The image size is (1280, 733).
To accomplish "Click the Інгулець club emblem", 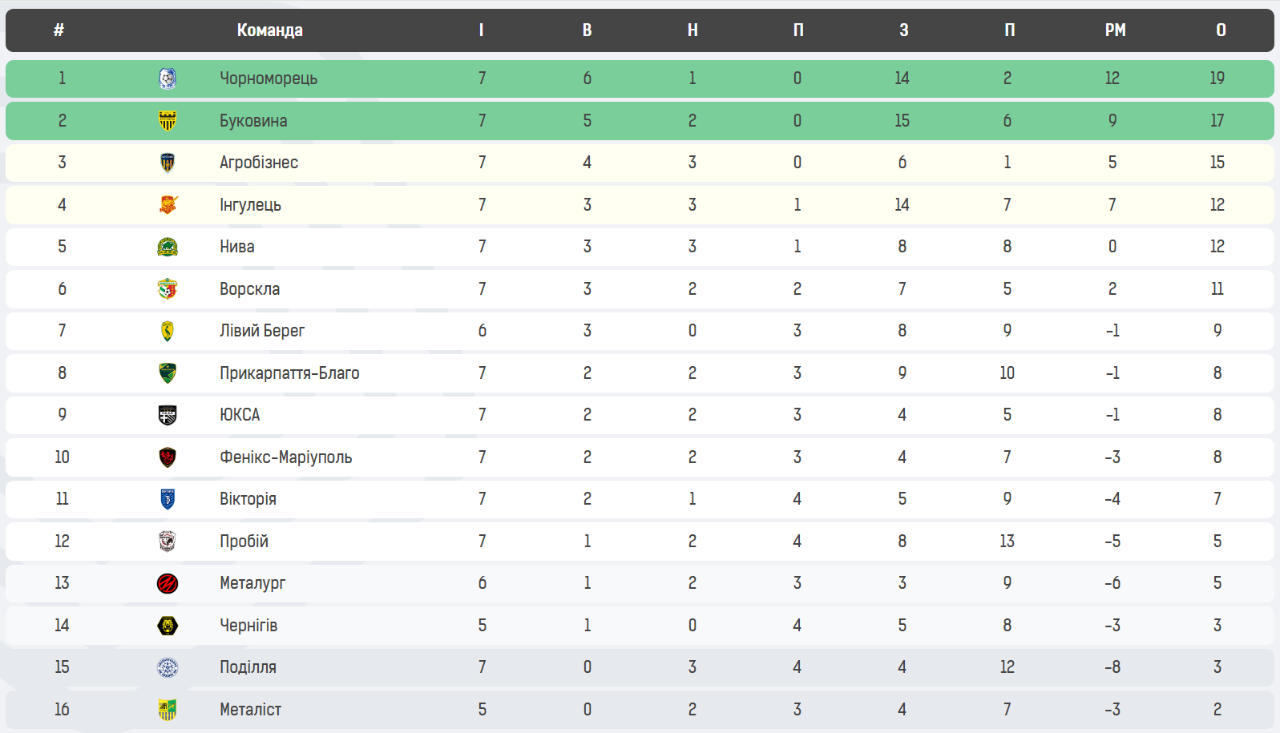I will coord(168,205).
